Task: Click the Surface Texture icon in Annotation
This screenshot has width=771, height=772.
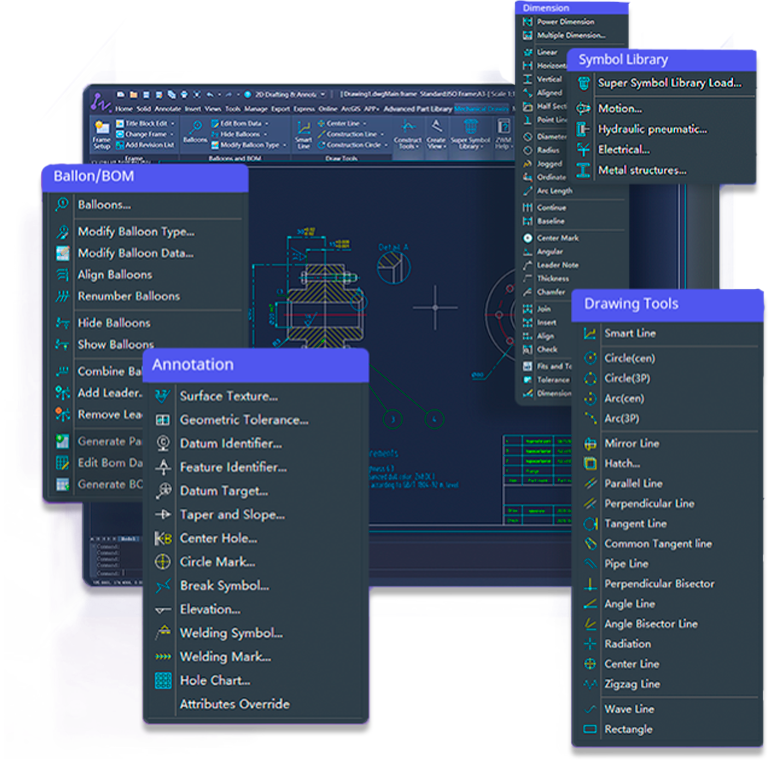Action: coord(163,396)
